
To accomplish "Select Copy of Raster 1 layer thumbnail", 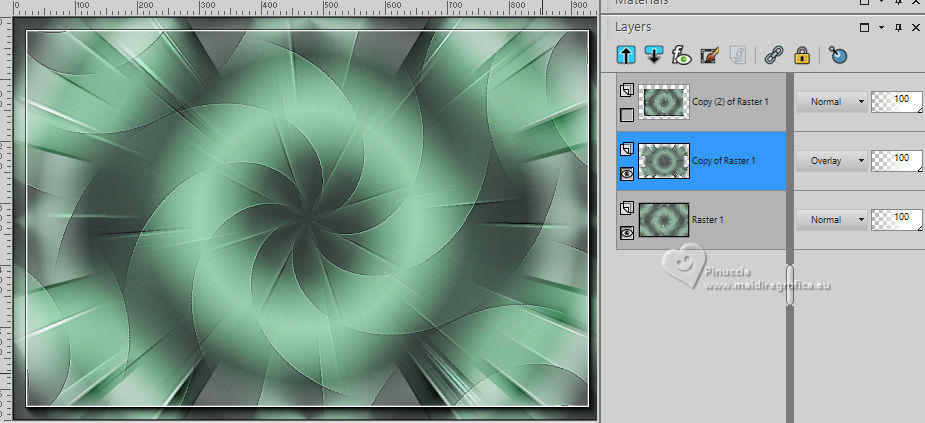I will click(x=664, y=161).
